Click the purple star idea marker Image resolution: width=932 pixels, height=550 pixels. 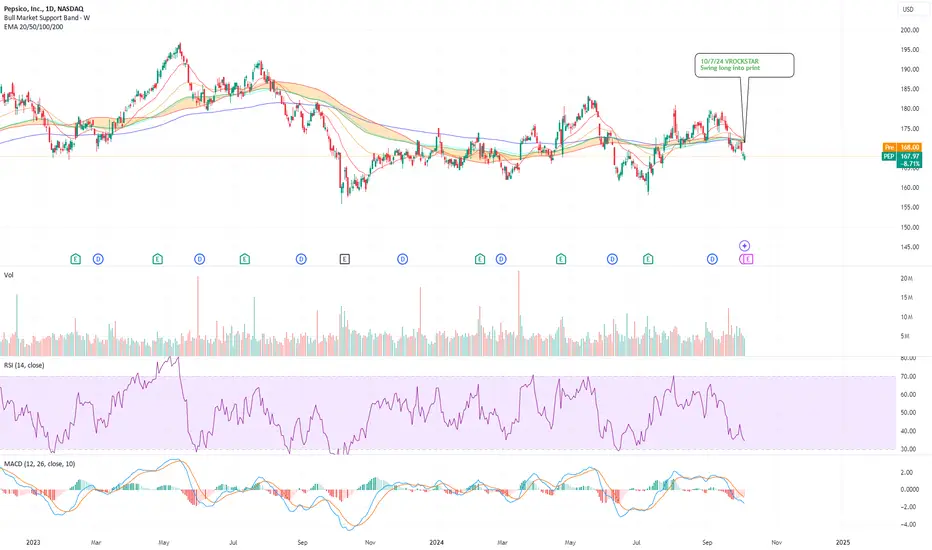pyautogui.click(x=745, y=246)
